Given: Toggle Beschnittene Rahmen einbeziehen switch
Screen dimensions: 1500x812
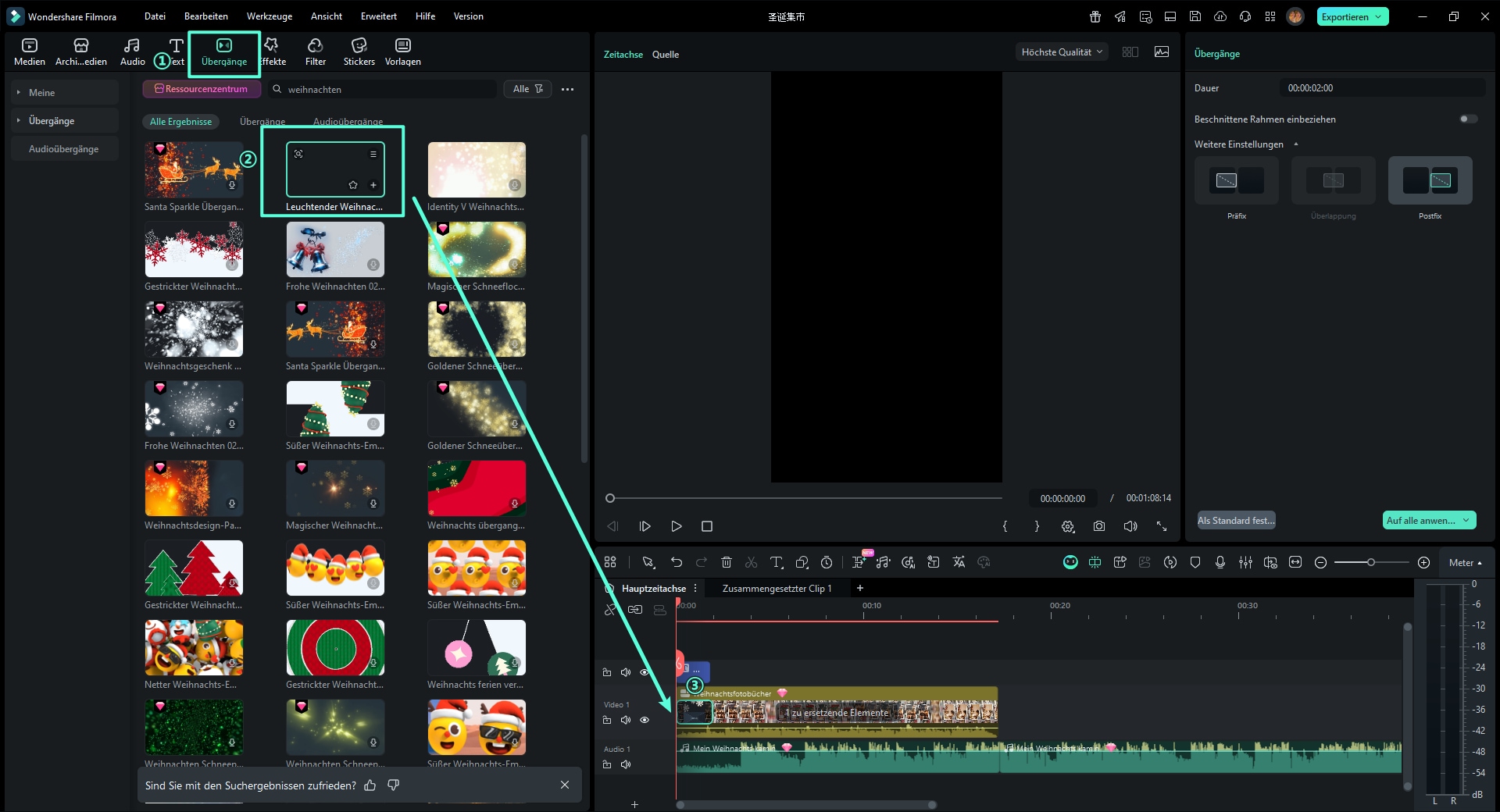Looking at the screenshot, I should pos(1468,119).
